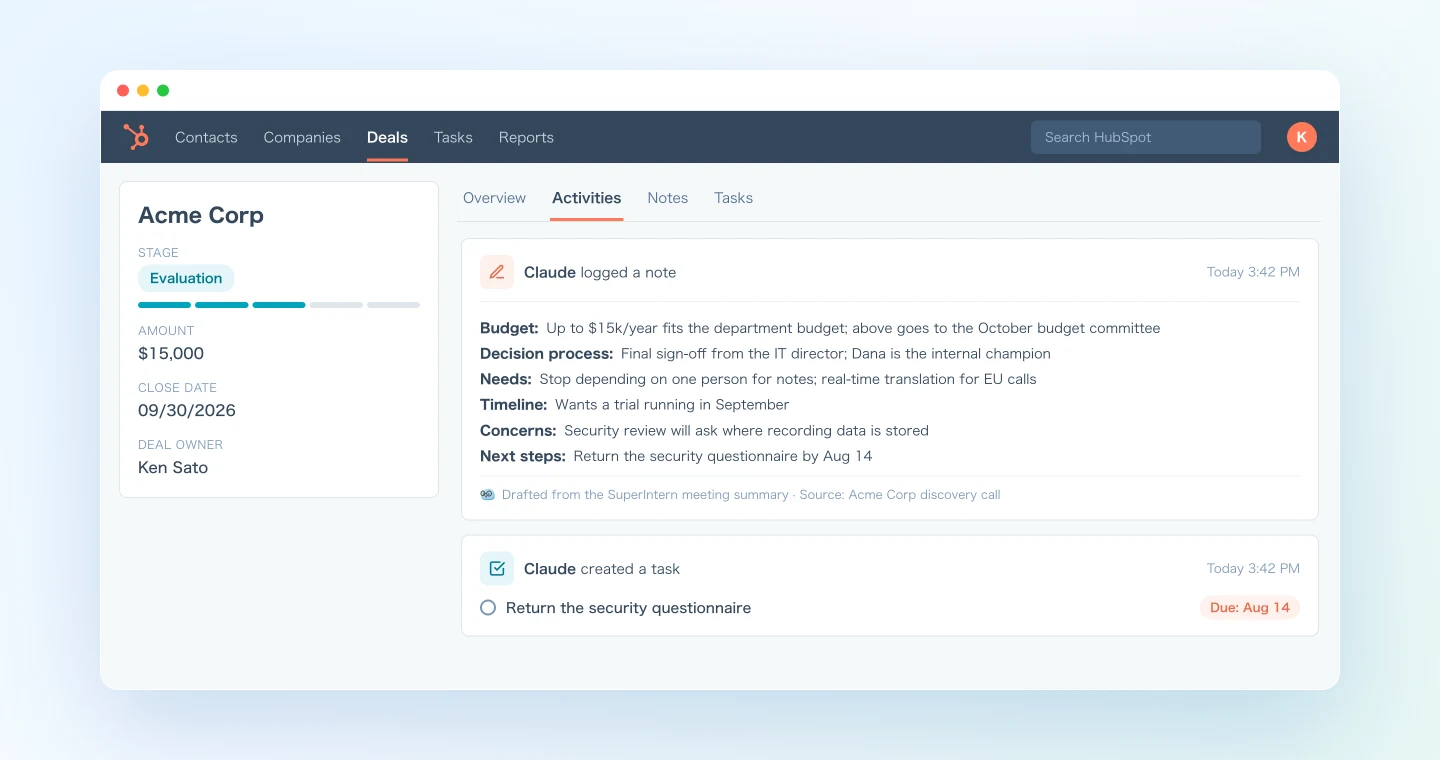Select the Deals nav item
This screenshot has width=1440, height=760.
pyautogui.click(x=387, y=137)
